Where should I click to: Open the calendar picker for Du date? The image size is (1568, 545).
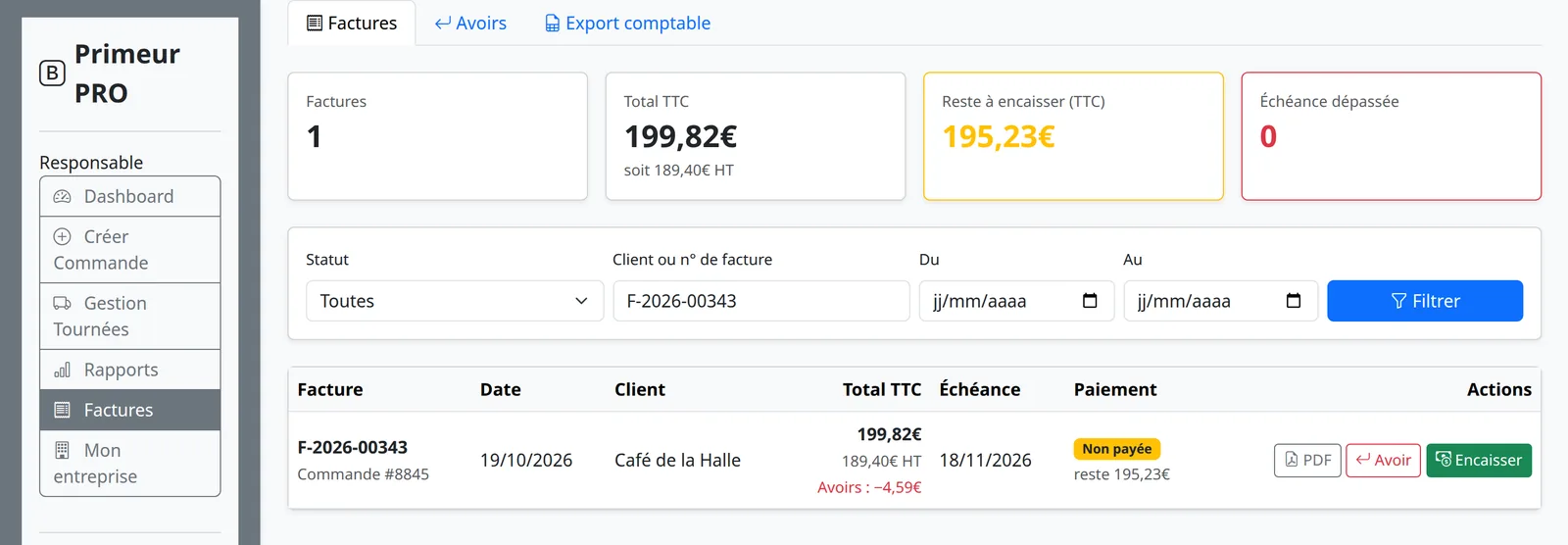1090,301
